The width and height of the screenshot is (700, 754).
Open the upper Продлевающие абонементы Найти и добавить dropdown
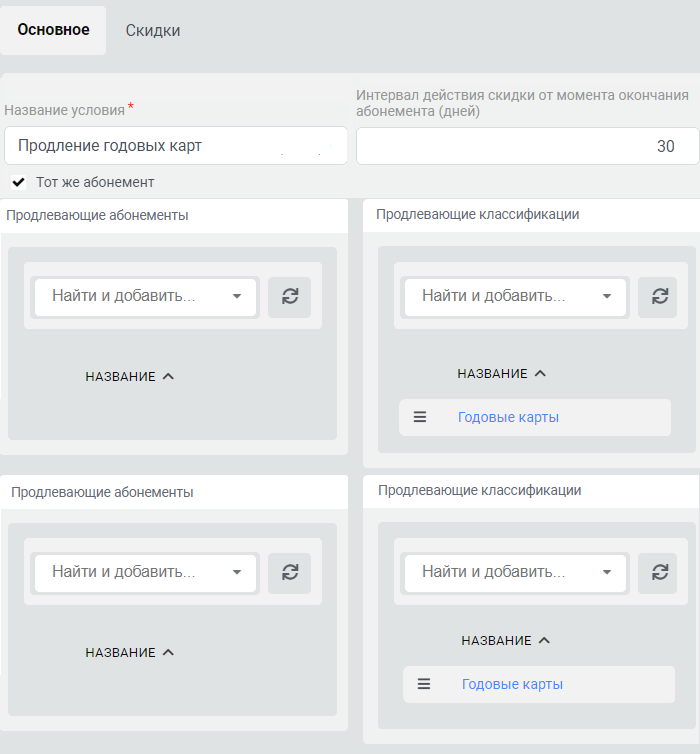145,297
